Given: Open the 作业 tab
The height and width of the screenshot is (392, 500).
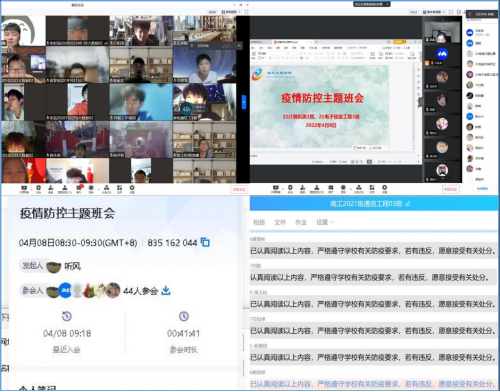Looking at the screenshot, I should point(301,222).
